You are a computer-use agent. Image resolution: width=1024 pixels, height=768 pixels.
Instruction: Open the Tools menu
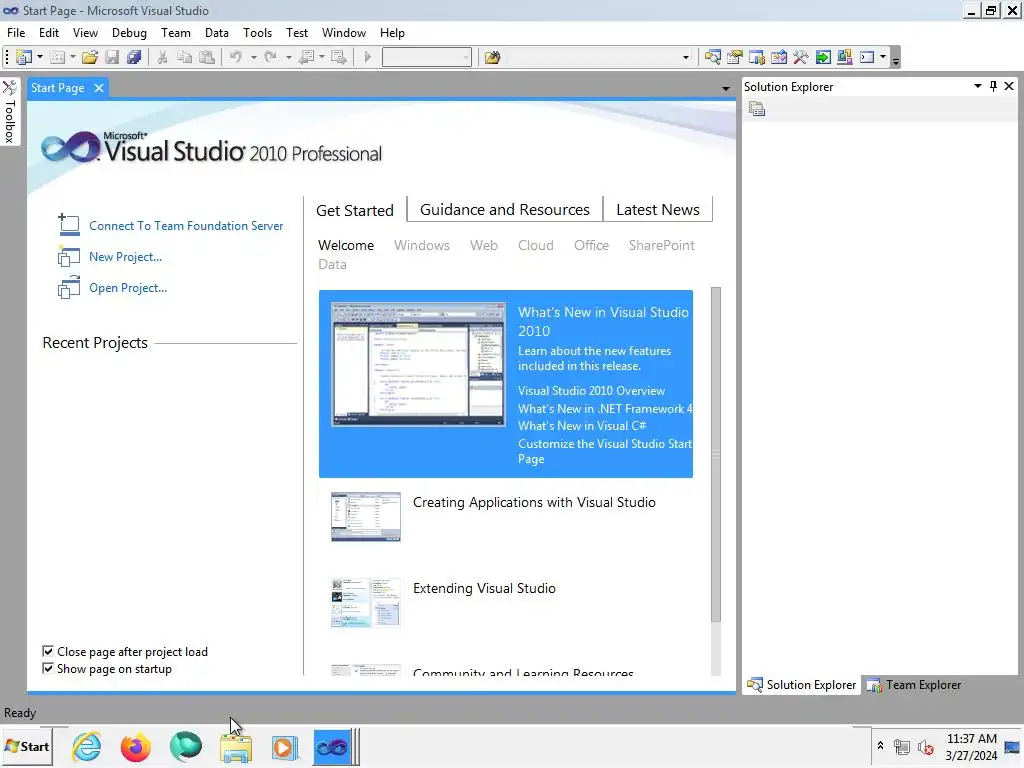tap(257, 33)
